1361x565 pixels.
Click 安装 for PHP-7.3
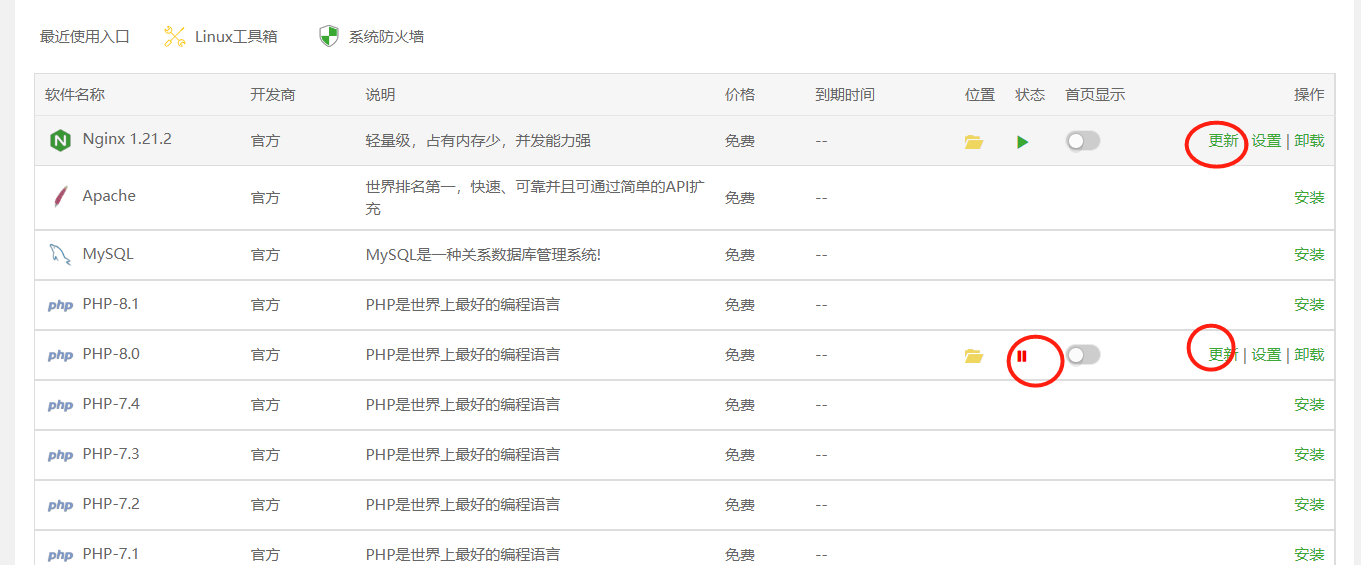[1309, 455]
